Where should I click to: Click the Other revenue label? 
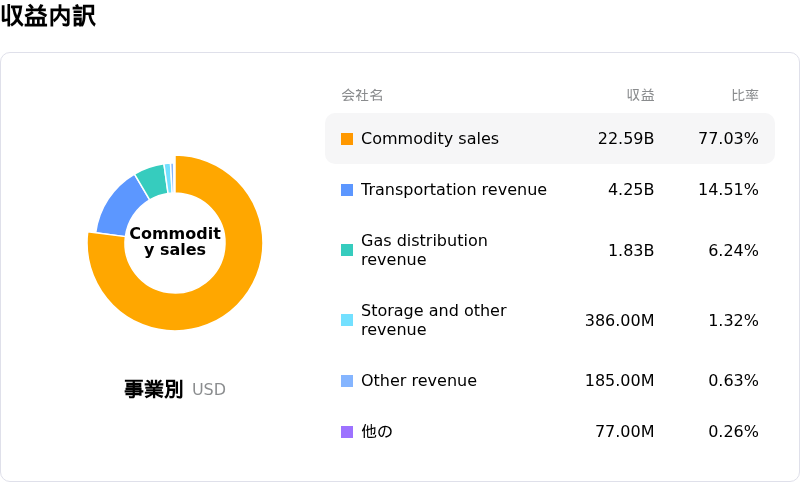coord(419,380)
